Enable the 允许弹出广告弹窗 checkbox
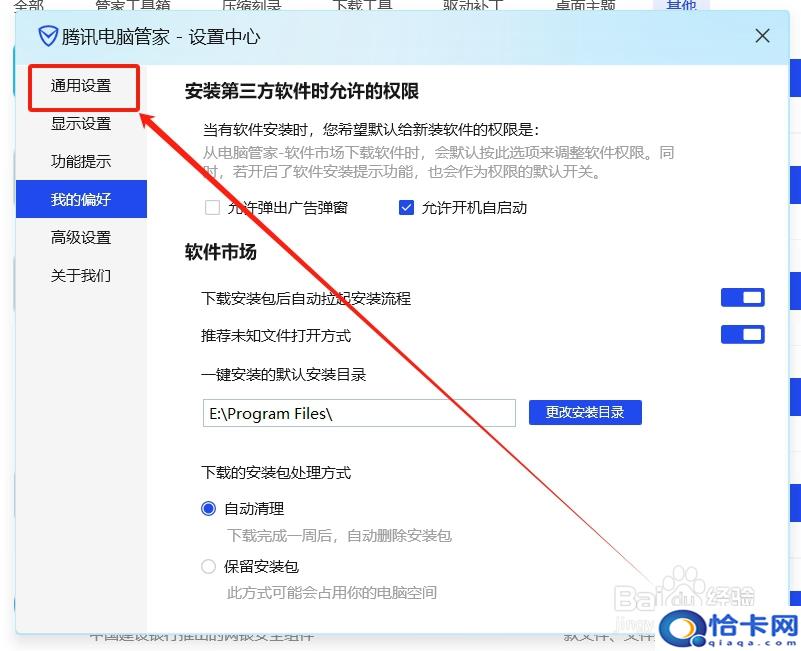Viewport: 801px width, 651px height. (212, 208)
